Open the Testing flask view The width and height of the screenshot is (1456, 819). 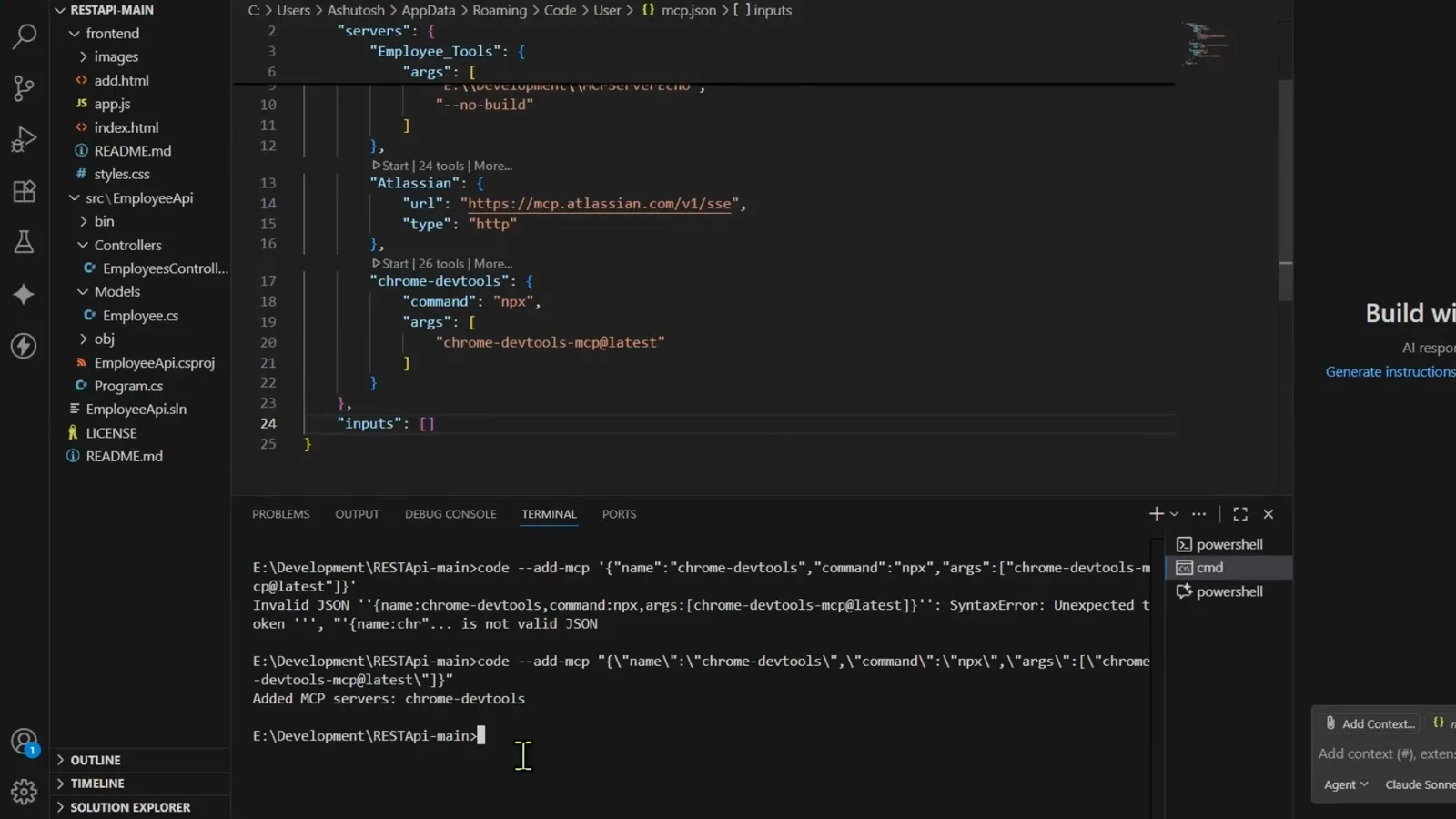[24, 242]
